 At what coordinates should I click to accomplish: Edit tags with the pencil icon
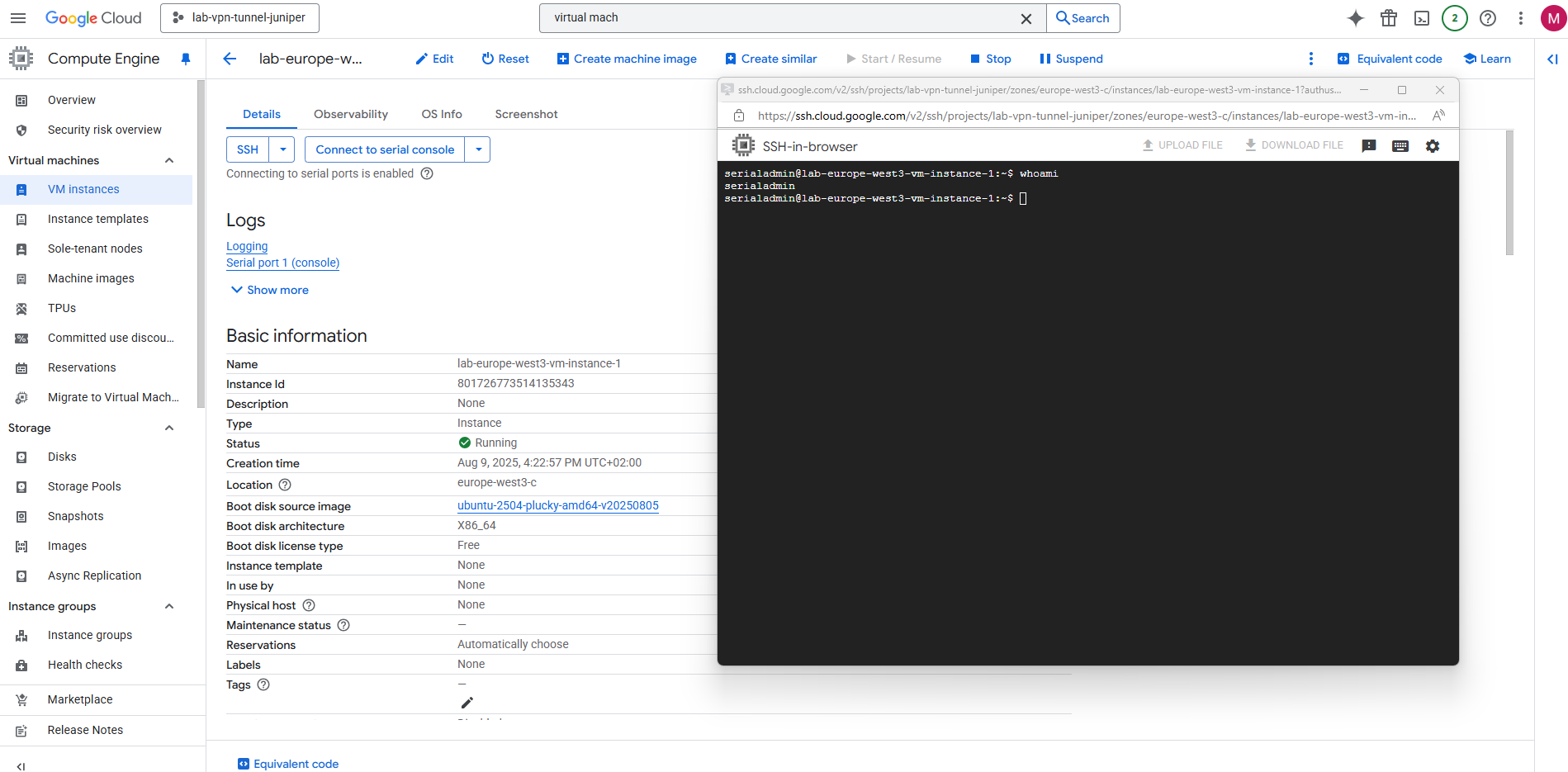click(x=467, y=703)
